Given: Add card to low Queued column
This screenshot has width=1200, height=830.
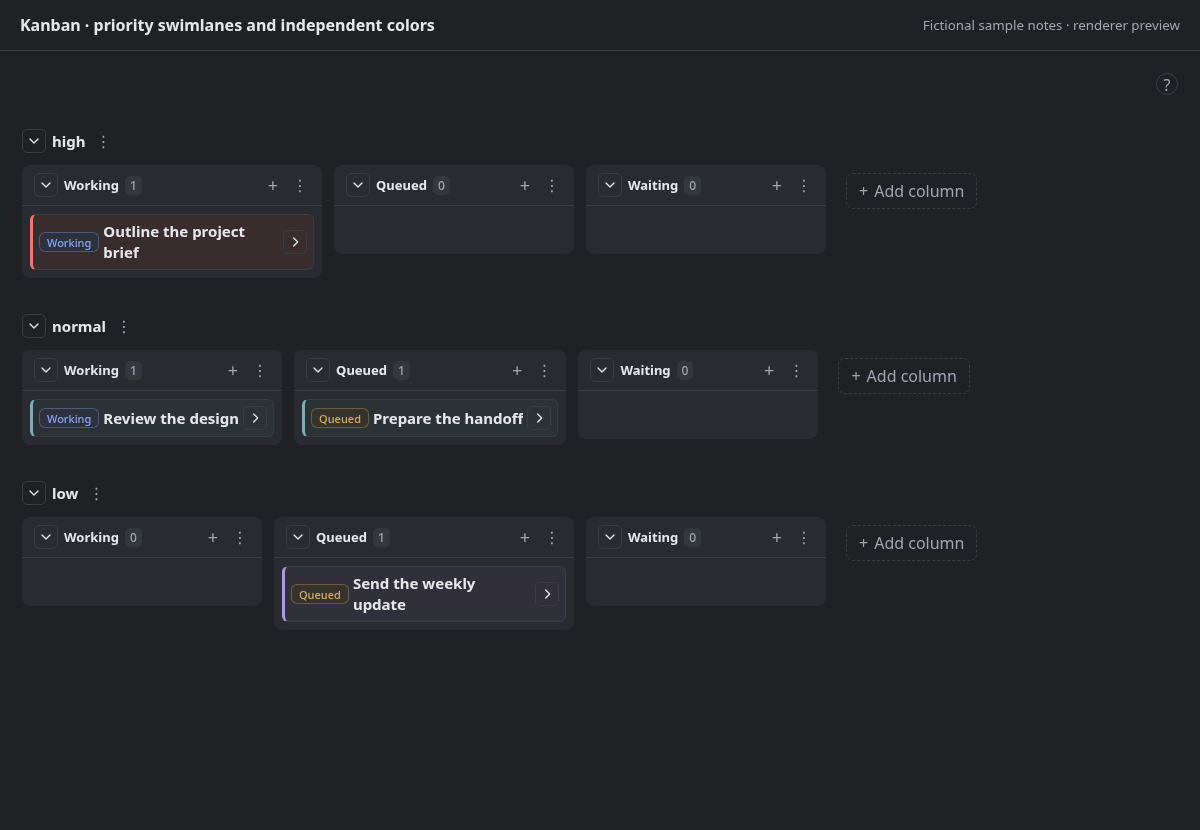Looking at the screenshot, I should 524,537.
